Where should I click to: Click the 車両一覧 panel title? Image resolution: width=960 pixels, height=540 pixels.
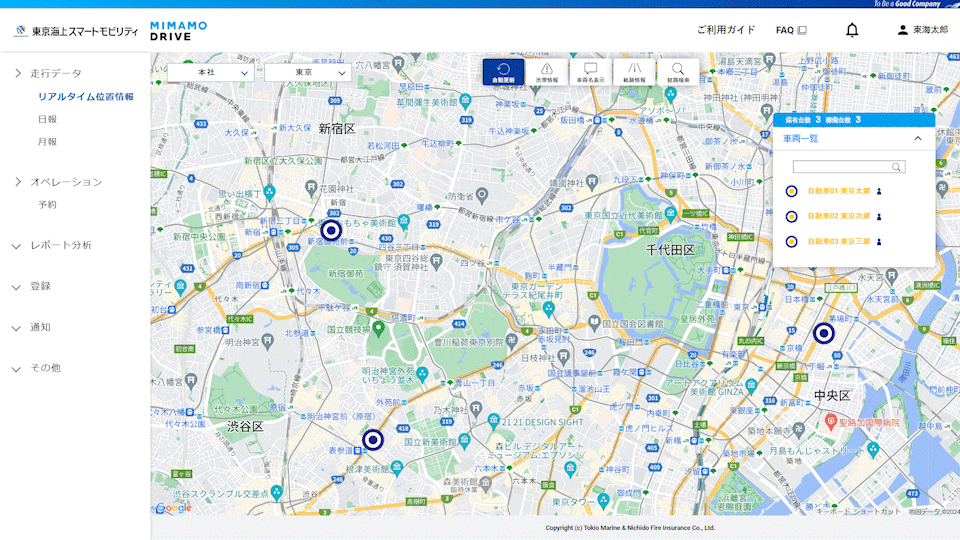click(800, 139)
